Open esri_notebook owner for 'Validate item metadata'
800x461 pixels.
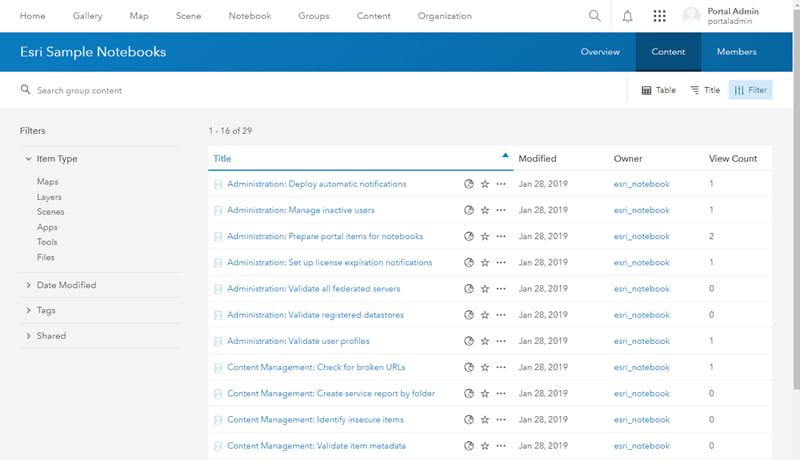[x=641, y=446]
